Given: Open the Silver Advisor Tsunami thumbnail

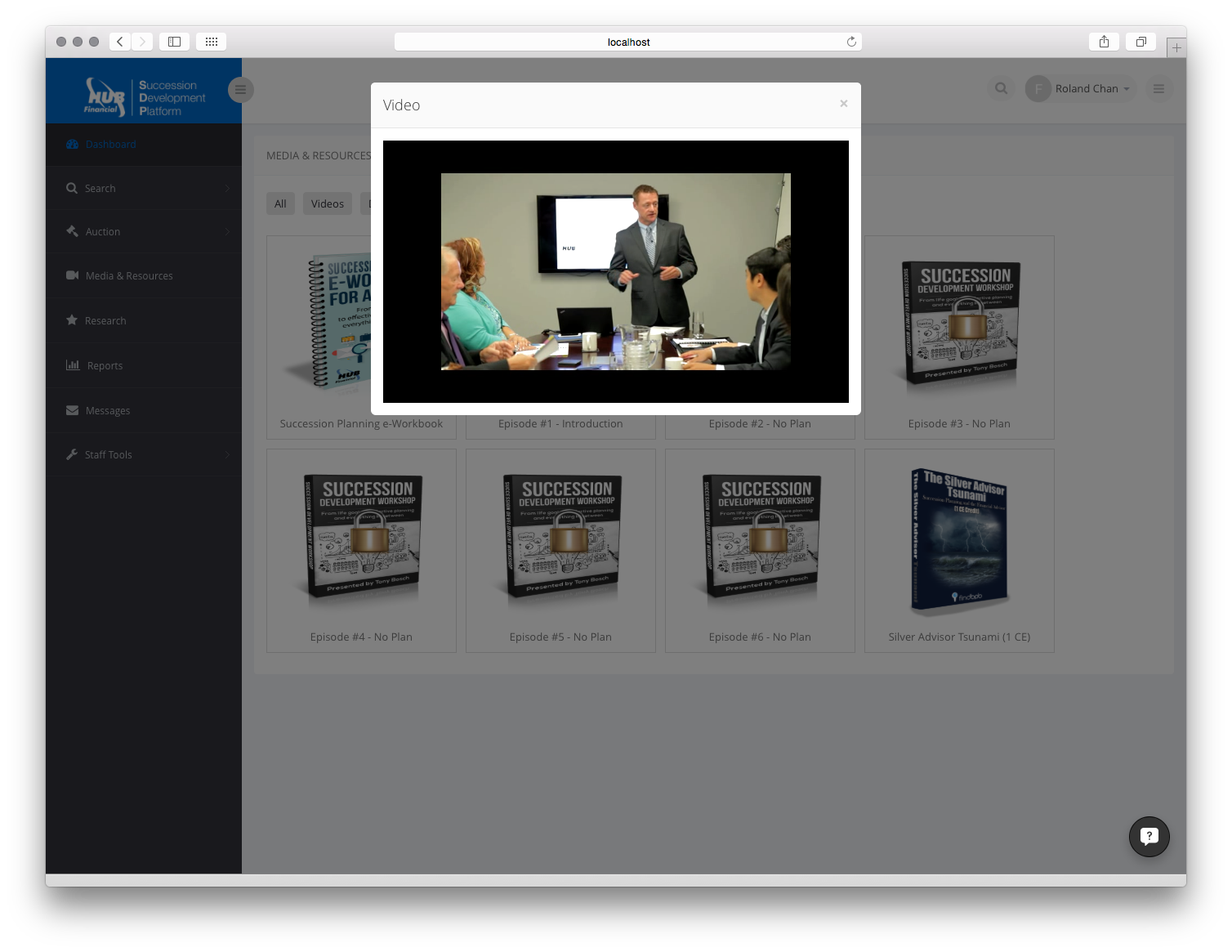Looking at the screenshot, I should point(959,543).
